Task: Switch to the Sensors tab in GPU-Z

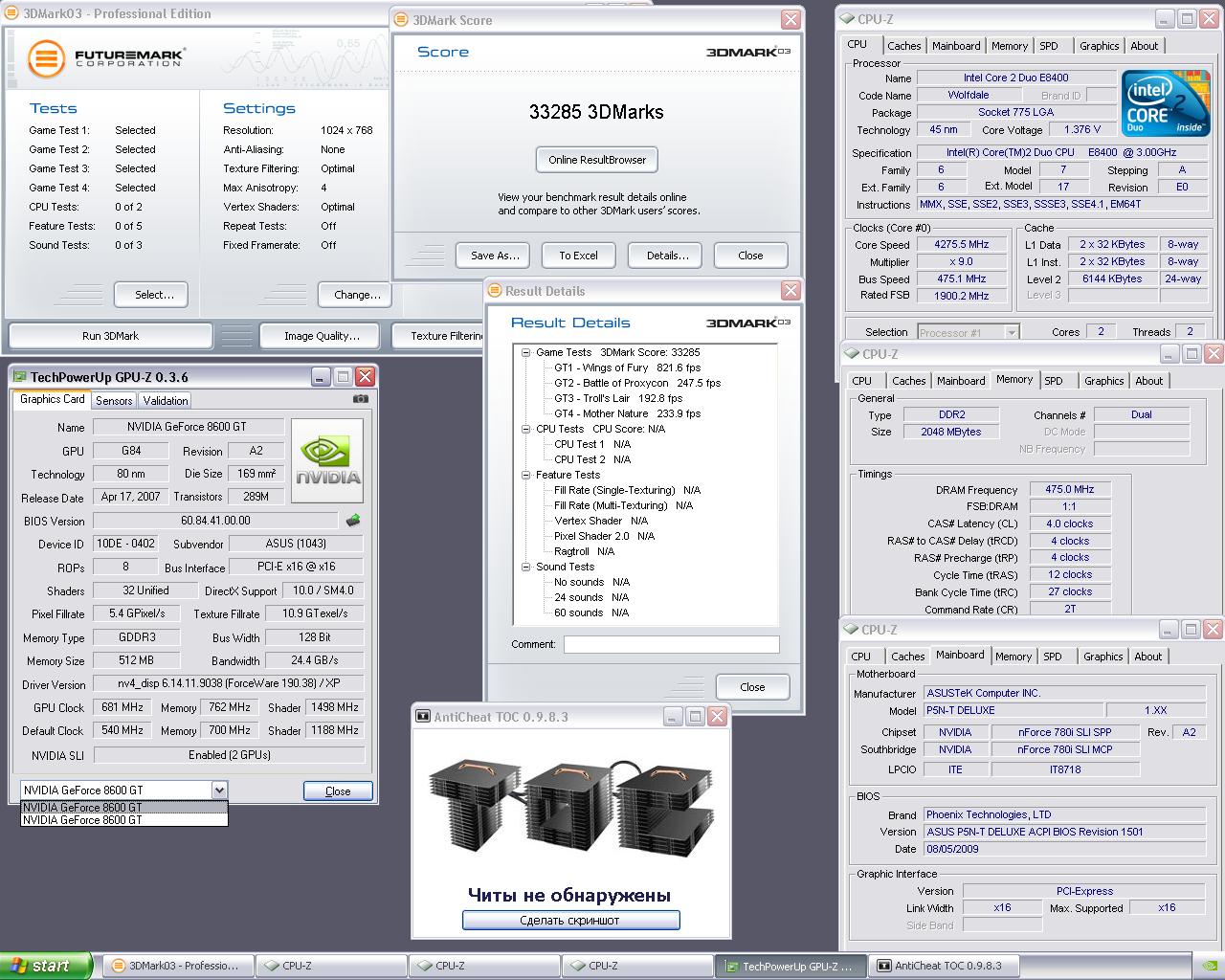Action: click(114, 400)
